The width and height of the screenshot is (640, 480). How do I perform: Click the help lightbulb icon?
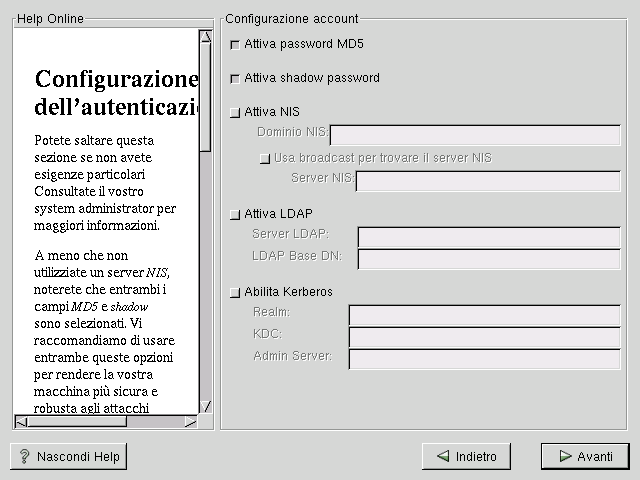24,457
